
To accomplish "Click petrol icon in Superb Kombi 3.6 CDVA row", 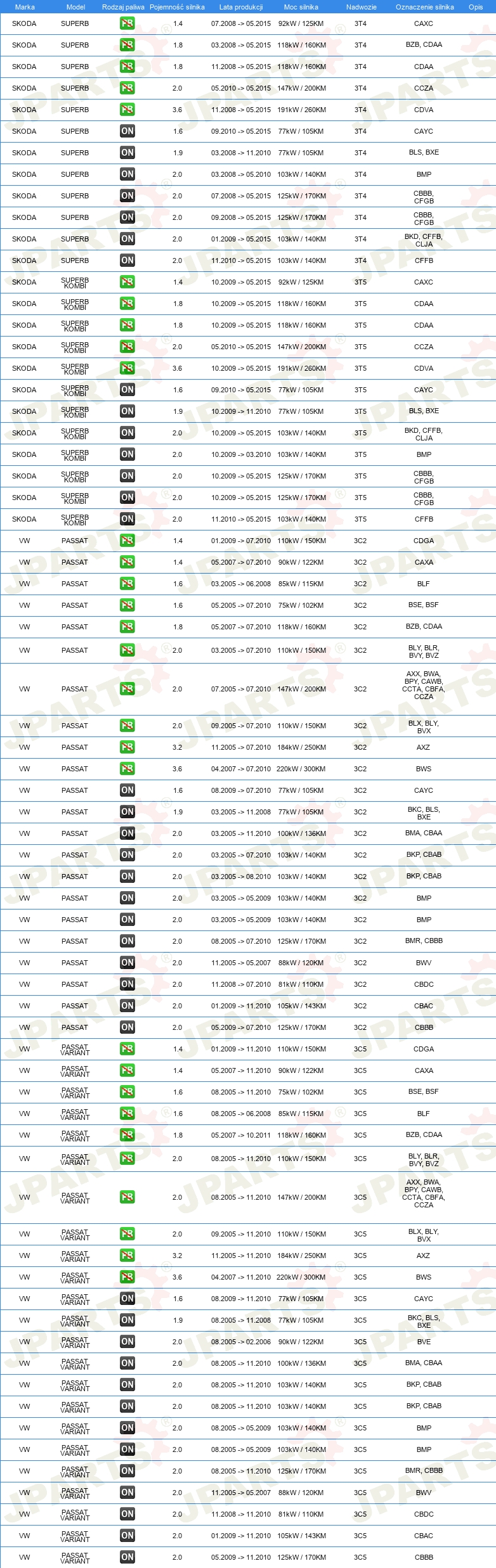I will pyautogui.click(x=127, y=368).
